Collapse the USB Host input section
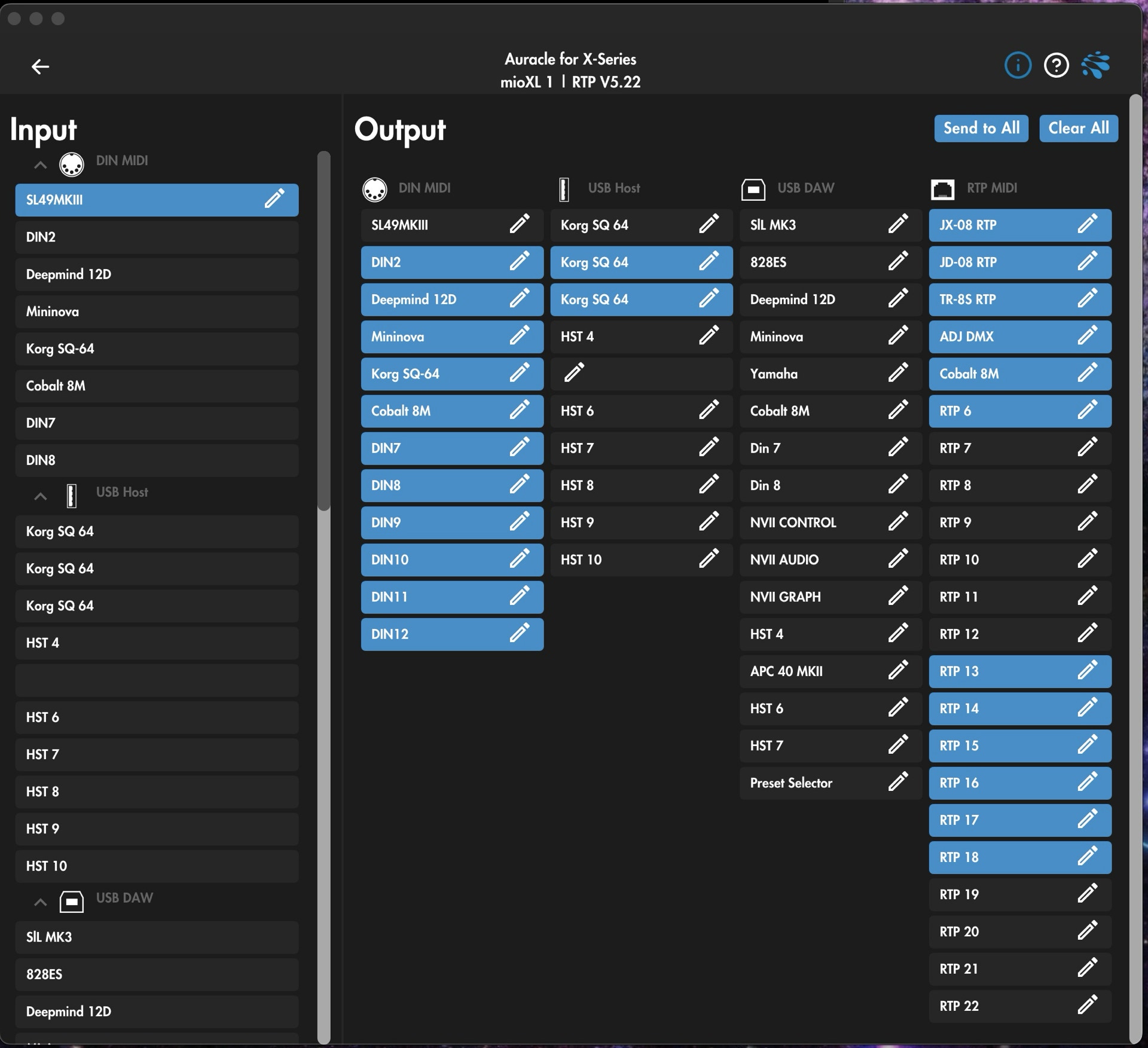The image size is (1148, 1048). pos(40,496)
